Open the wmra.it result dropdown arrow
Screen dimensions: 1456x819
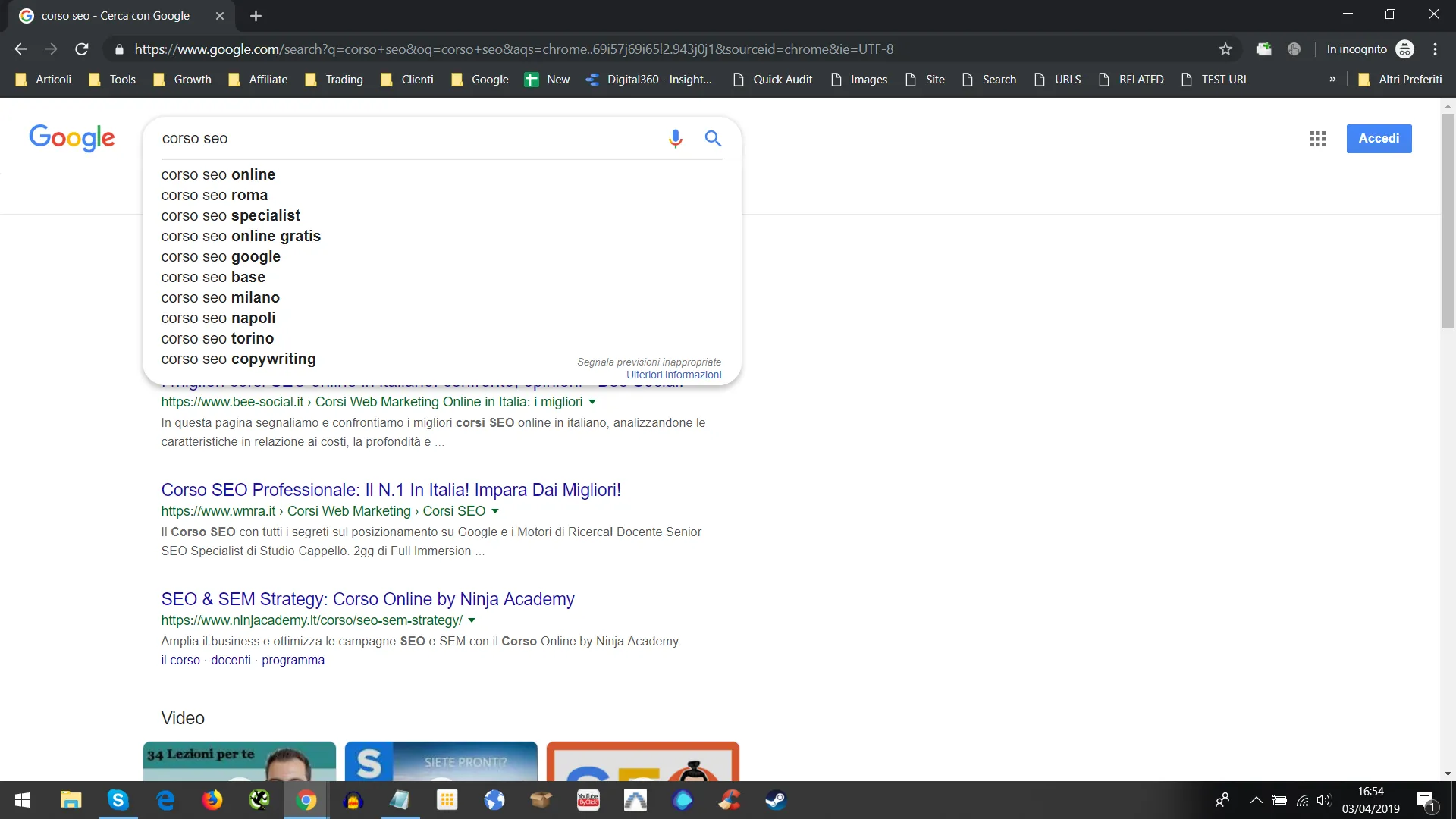point(495,511)
